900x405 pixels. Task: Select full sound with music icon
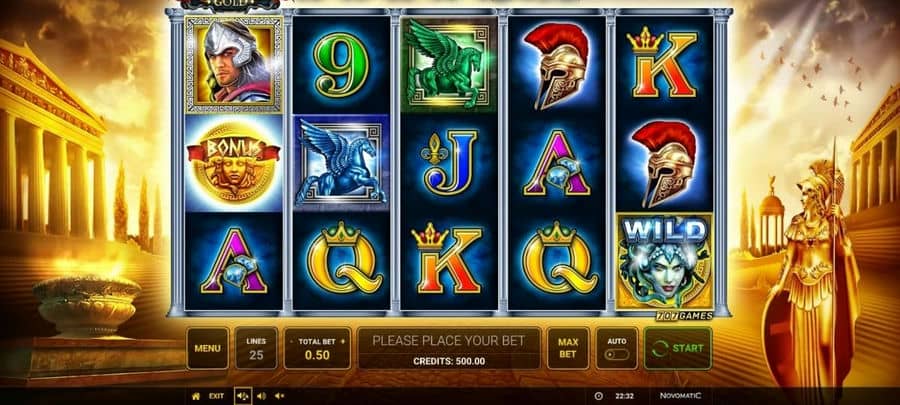pyautogui.click(x=243, y=396)
